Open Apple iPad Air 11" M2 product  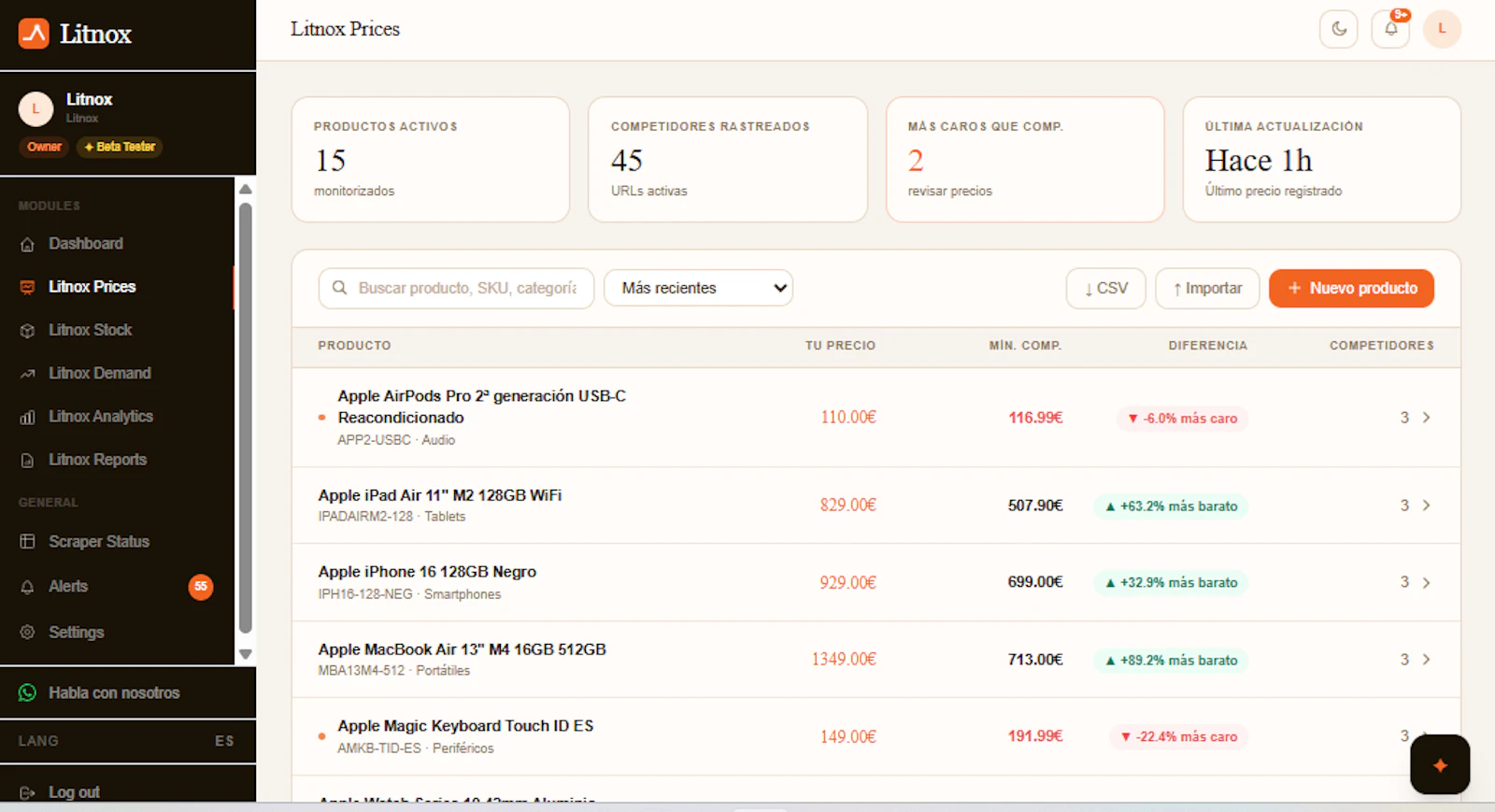(440, 495)
